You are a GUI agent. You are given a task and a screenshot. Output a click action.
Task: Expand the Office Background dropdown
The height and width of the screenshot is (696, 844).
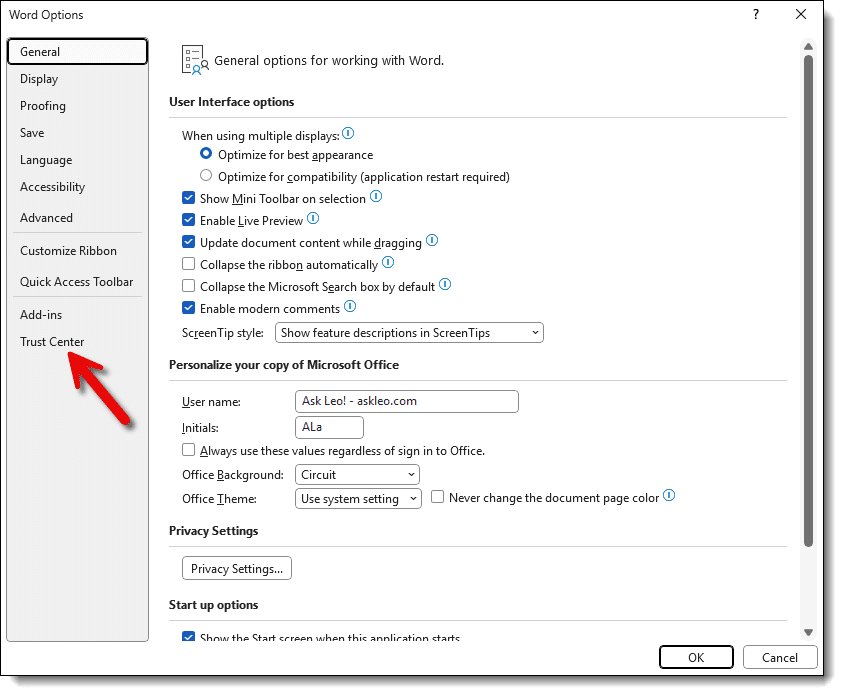point(357,475)
